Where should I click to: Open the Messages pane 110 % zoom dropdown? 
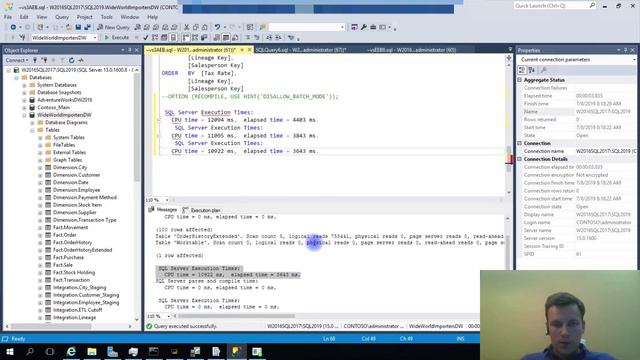click(168, 316)
